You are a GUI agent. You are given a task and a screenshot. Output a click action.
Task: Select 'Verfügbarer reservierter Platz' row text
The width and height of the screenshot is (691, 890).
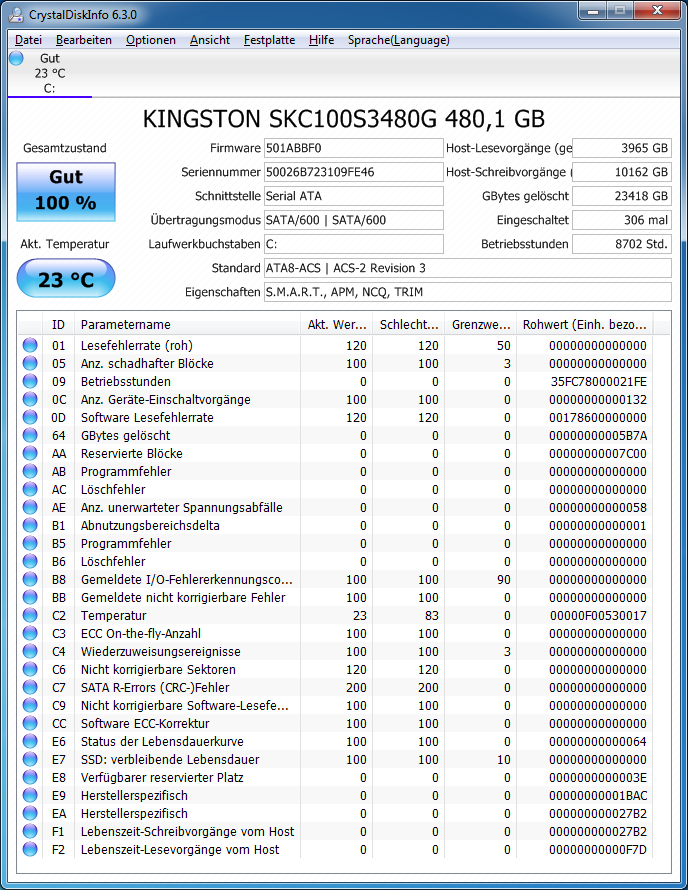162,778
